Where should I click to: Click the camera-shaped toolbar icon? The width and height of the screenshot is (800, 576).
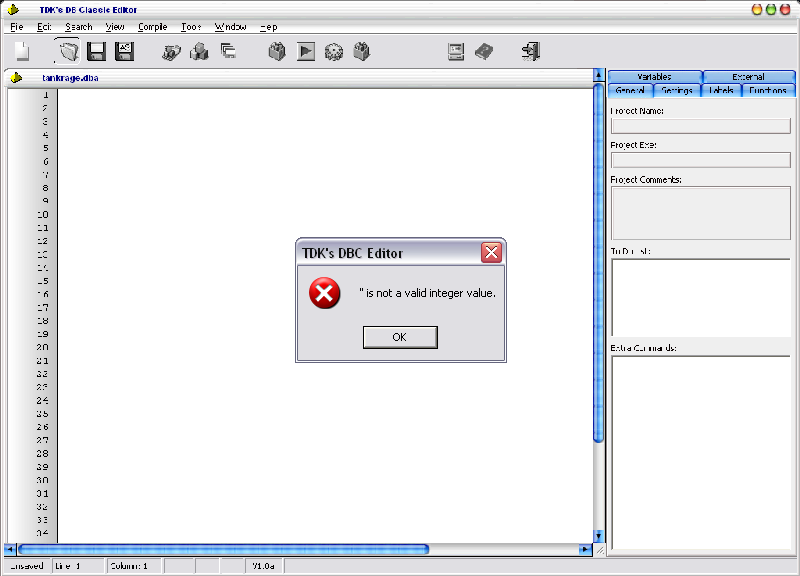171,52
